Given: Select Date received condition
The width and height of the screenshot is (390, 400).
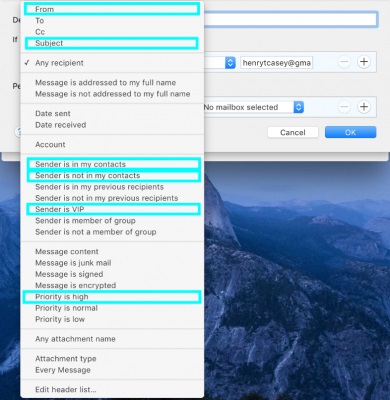Looking at the screenshot, I should pos(112,125).
